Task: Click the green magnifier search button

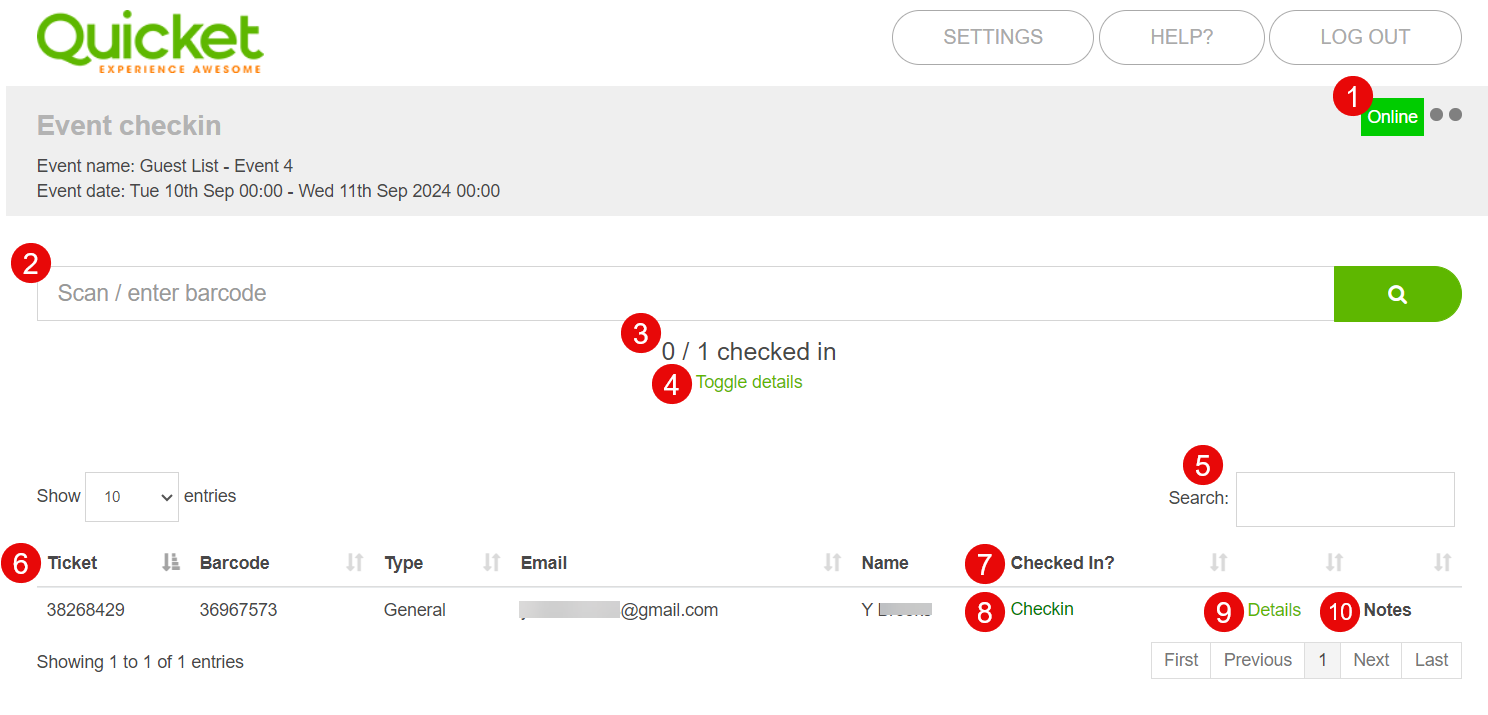Action: [x=1397, y=294]
